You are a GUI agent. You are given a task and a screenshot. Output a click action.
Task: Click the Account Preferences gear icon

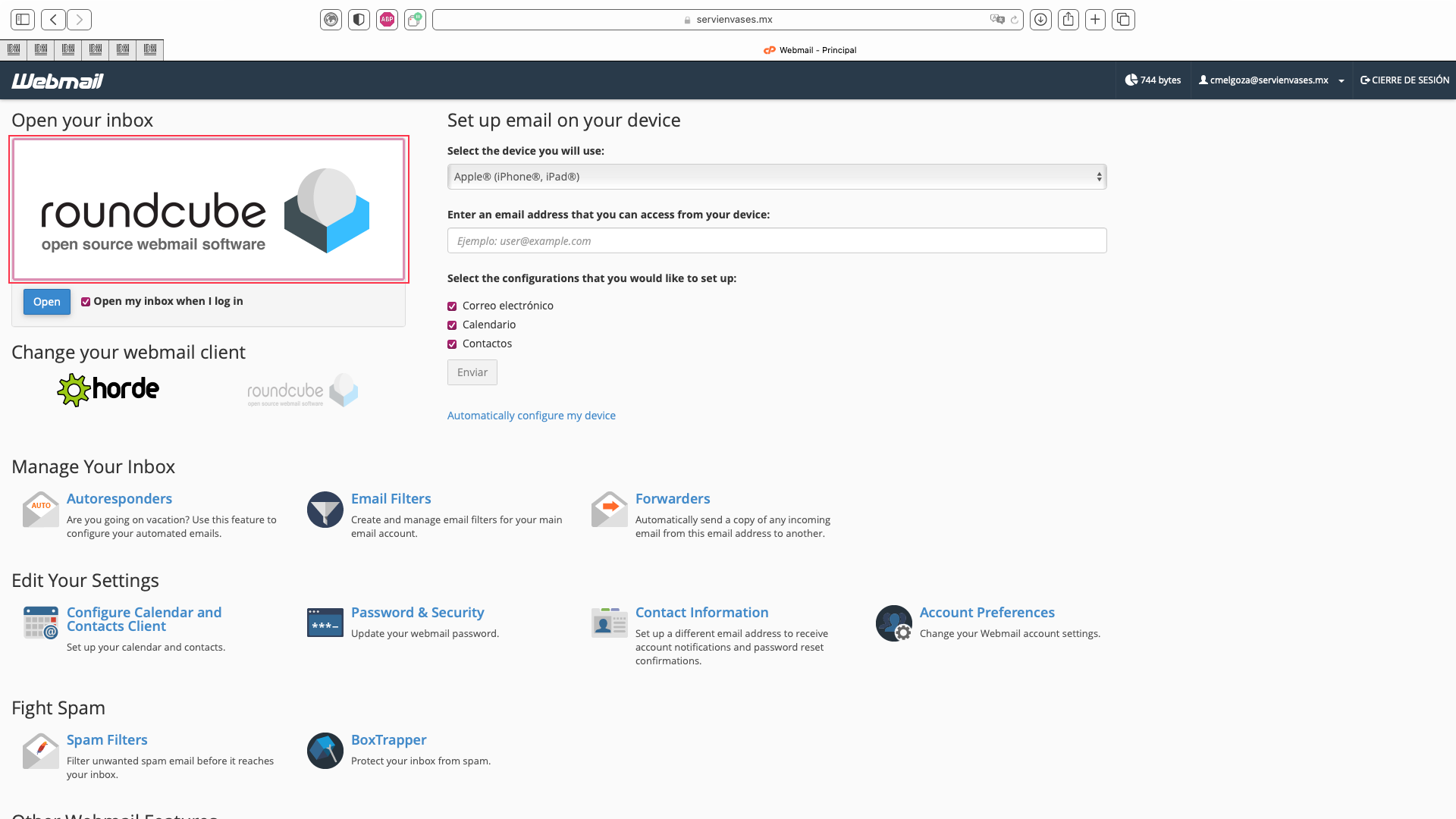[x=894, y=623]
